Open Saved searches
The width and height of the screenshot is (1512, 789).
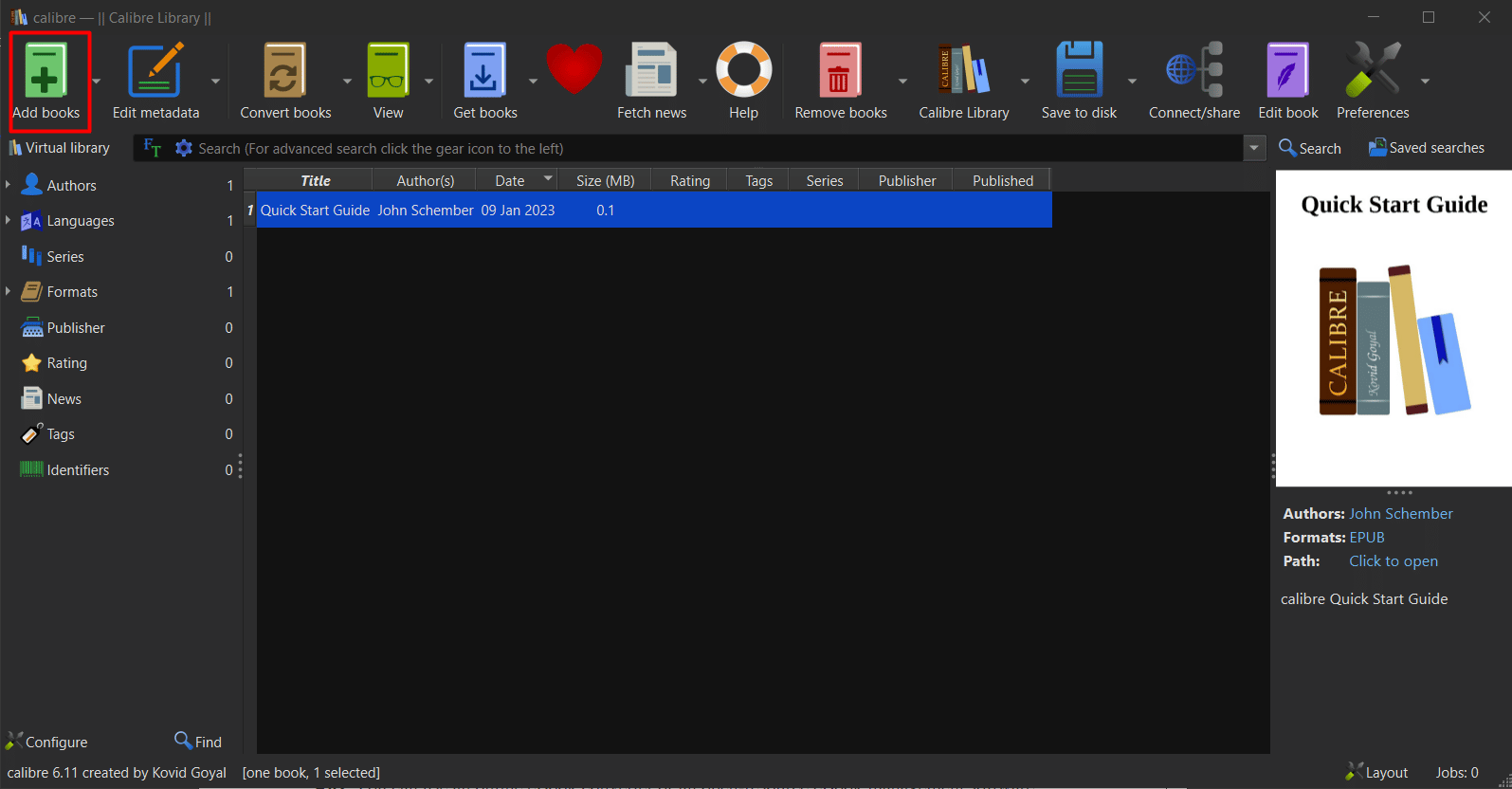click(x=1426, y=148)
